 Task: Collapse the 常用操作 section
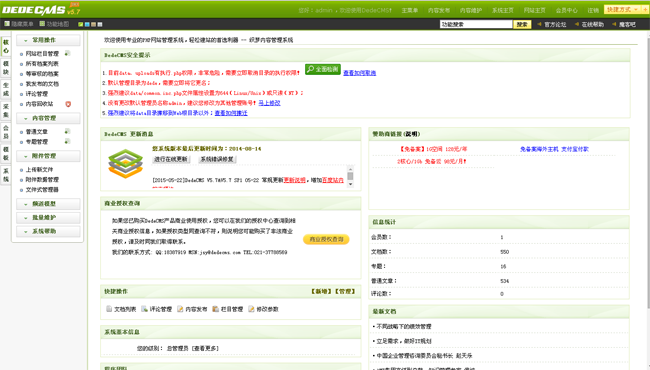[48, 40]
